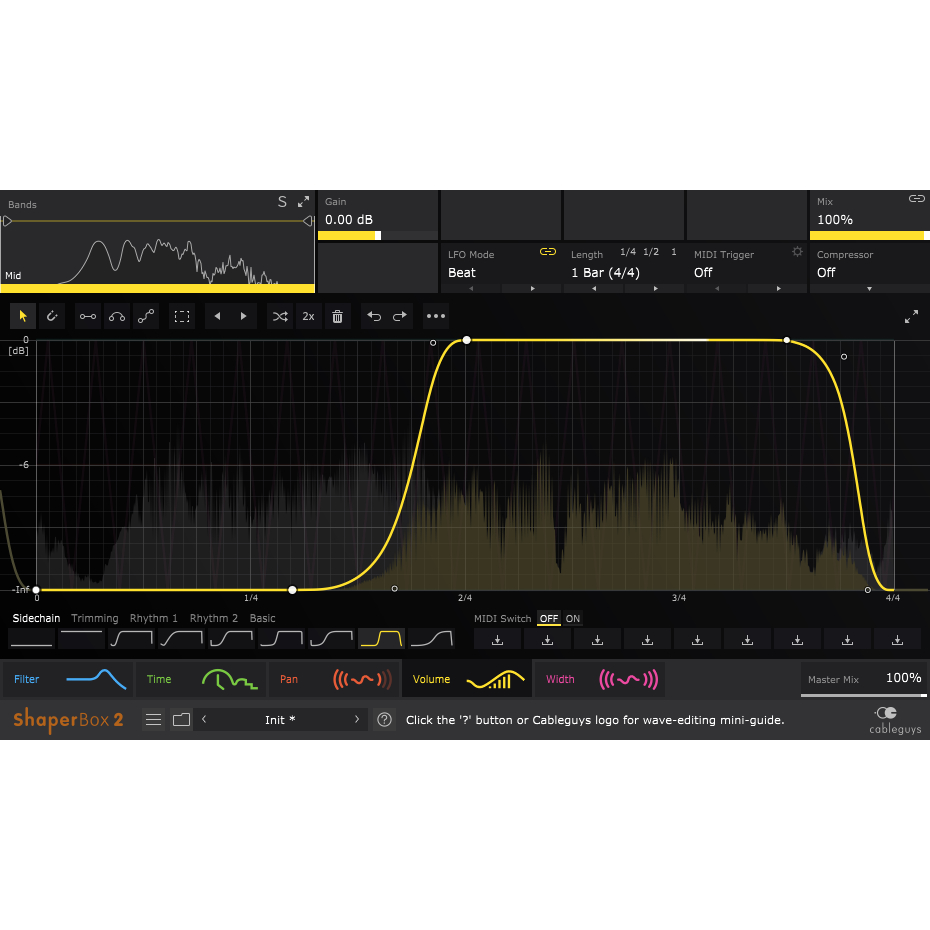Activate the marquee selection tool

coord(181,316)
